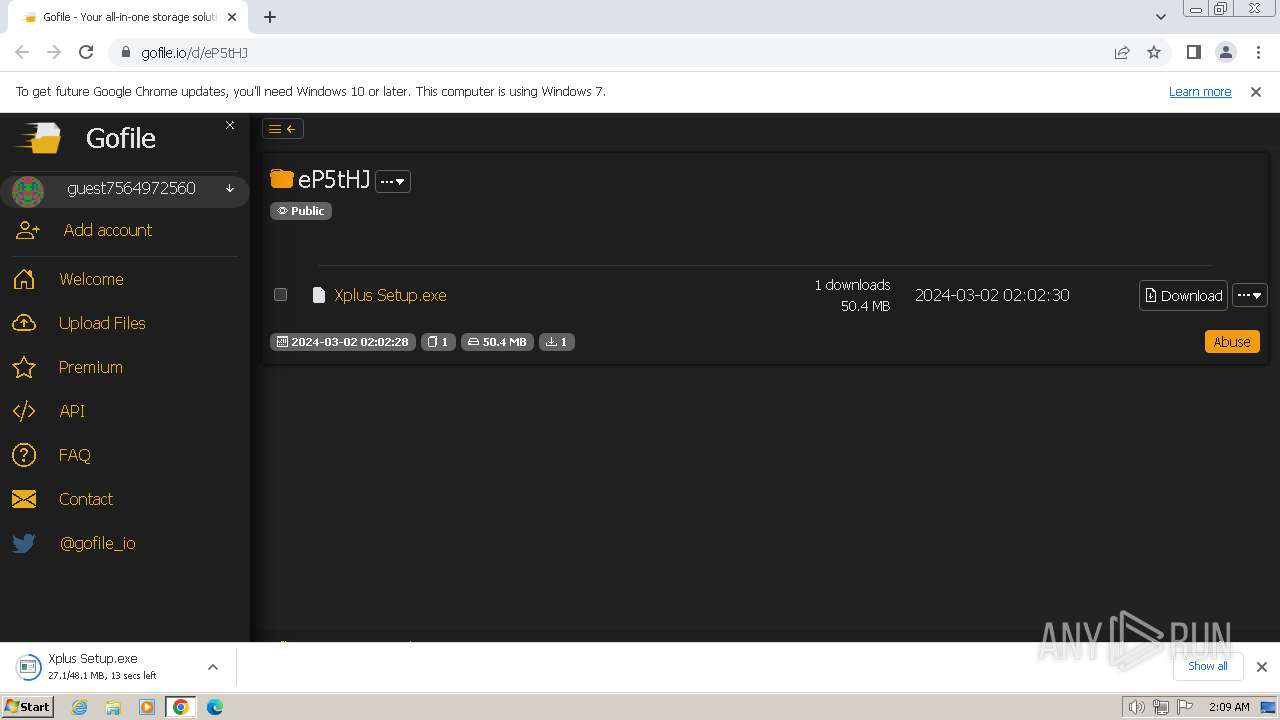The height and width of the screenshot is (720, 1280).
Task: Click the Gofile logo icon
Action: pos(38,138)
